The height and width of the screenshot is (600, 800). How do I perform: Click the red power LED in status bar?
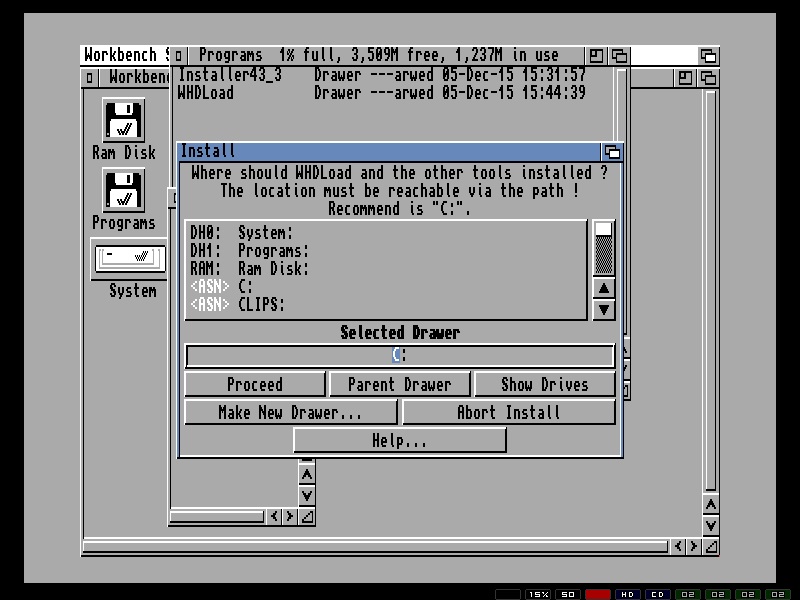[597, 594]
